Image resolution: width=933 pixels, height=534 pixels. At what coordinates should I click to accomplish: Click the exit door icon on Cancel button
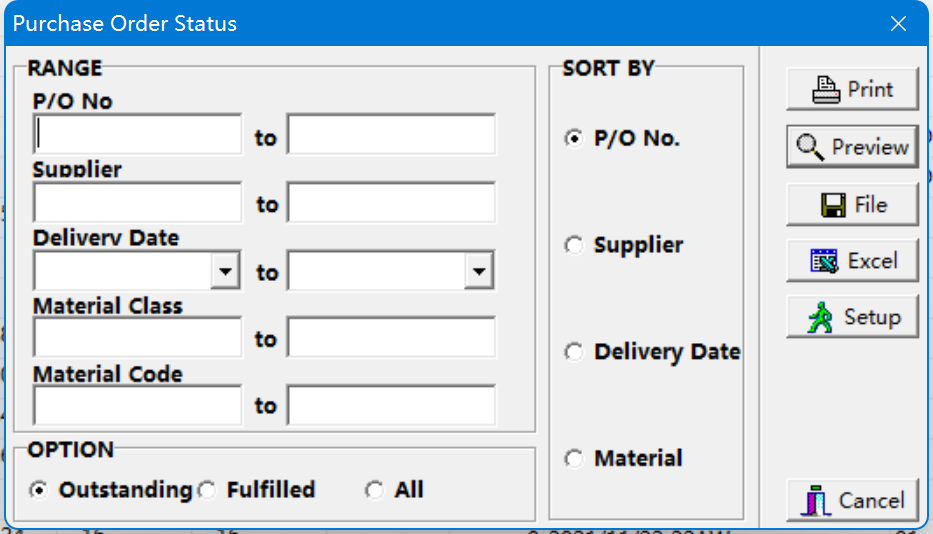pyautogui.click(x=816, y=501)
